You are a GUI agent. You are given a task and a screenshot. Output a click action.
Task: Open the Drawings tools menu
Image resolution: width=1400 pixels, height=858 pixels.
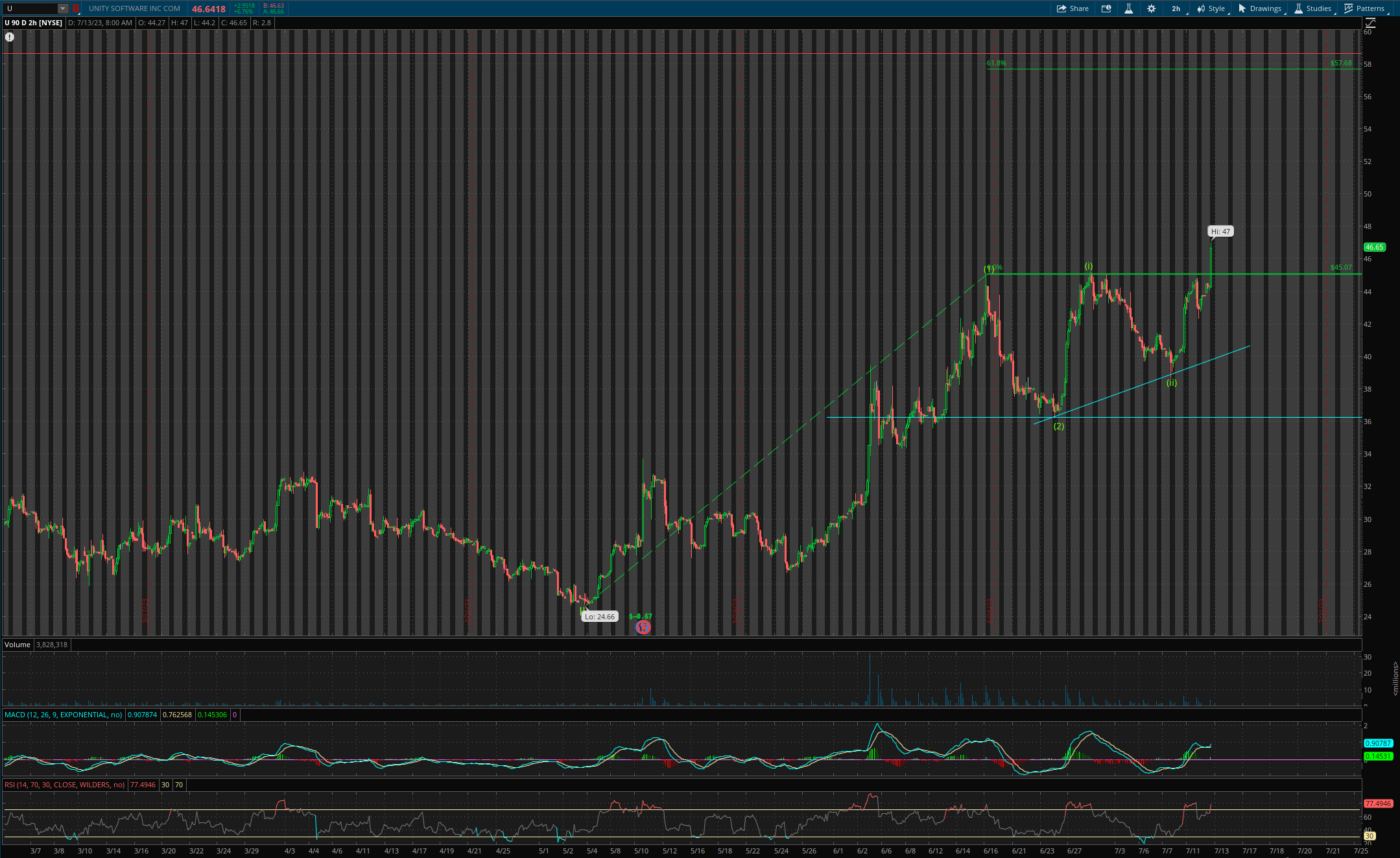point(1260,8)
